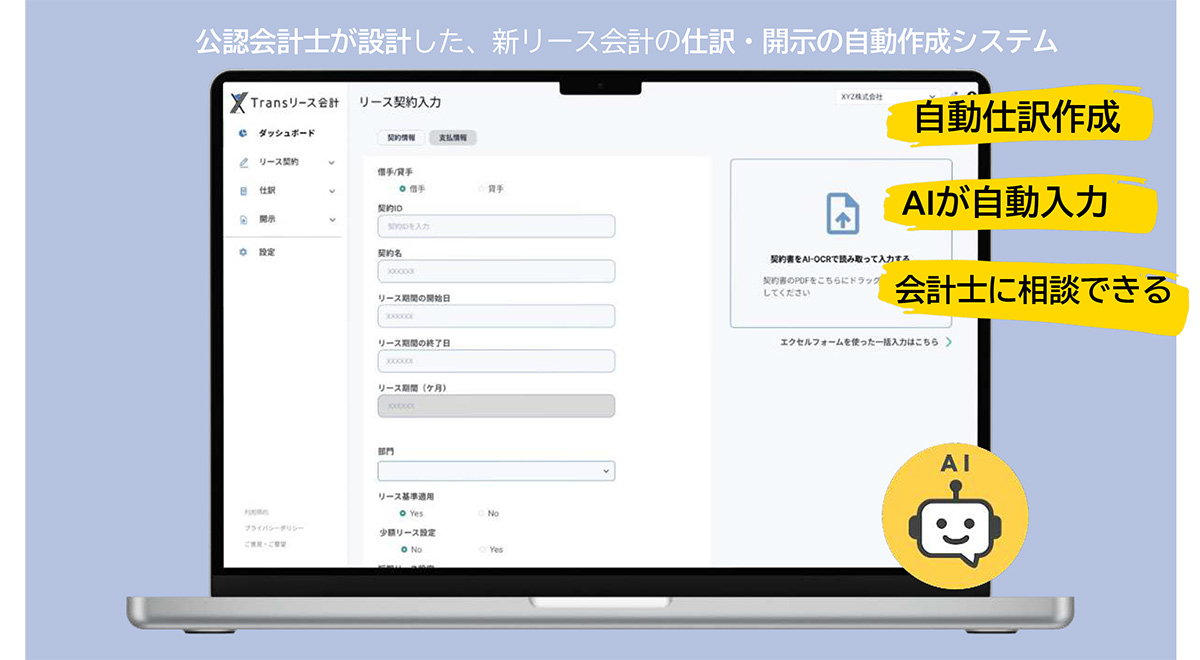
Task: Click the PDF upload file icon
Action: (841, 213)
